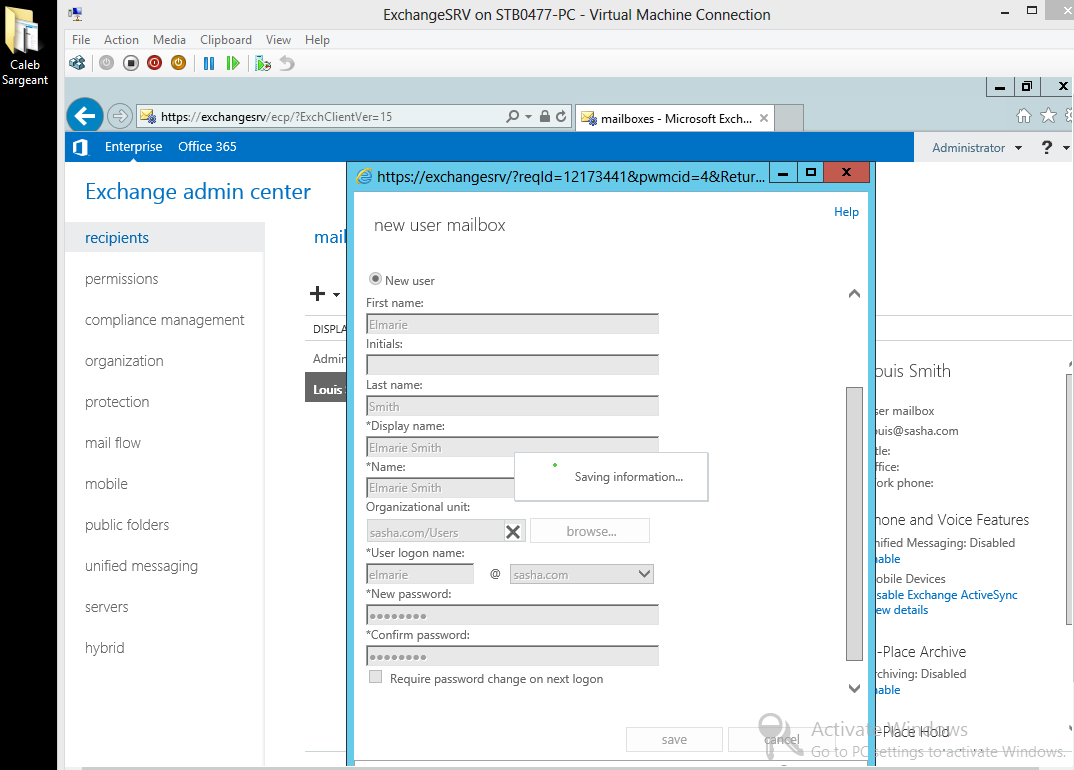Click the Start VM toolbar icon
Viewport: 1074px width, 770px height.
(x=106, y=63)
